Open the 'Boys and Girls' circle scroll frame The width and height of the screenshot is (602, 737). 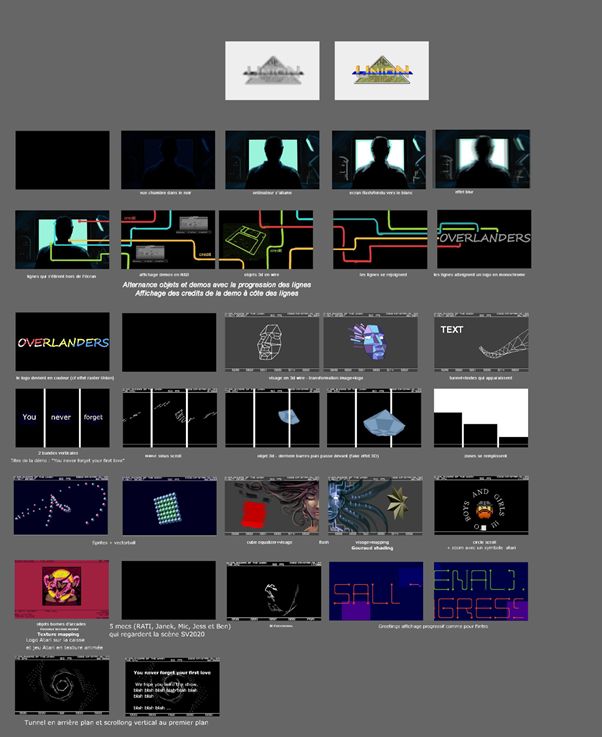tap(481, 505)
